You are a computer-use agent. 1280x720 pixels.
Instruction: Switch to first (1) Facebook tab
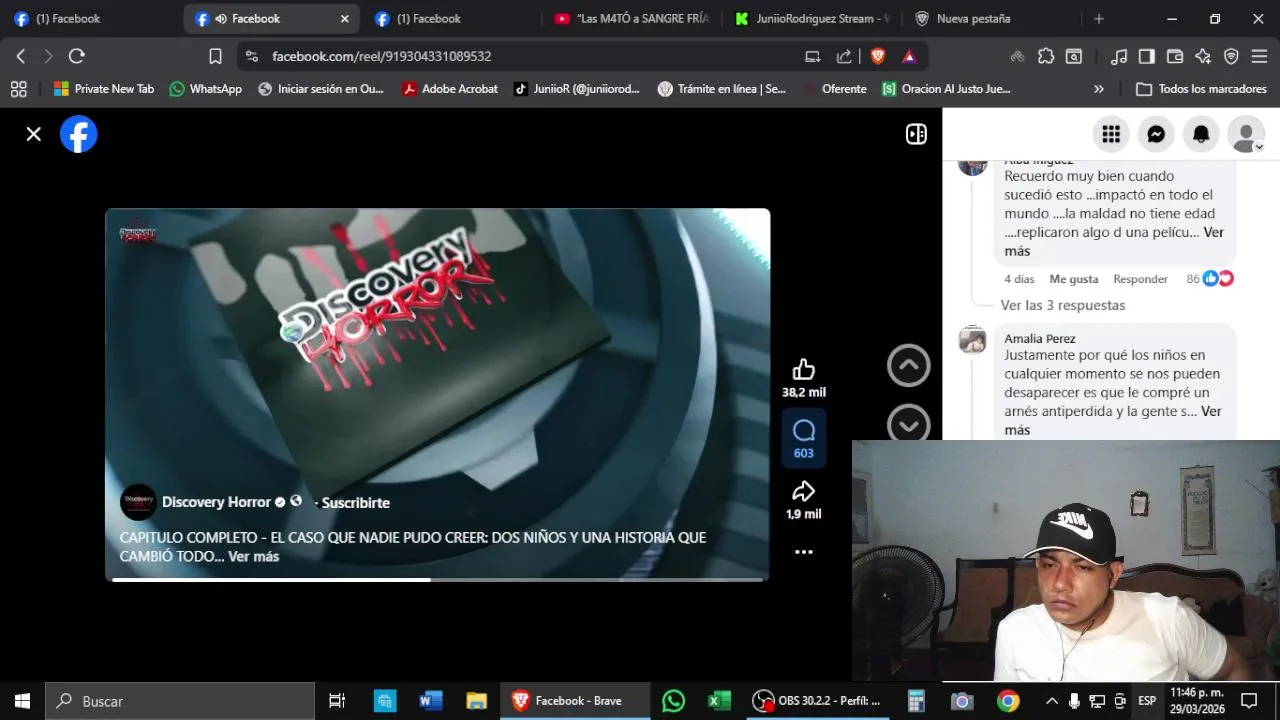point(90,18)
